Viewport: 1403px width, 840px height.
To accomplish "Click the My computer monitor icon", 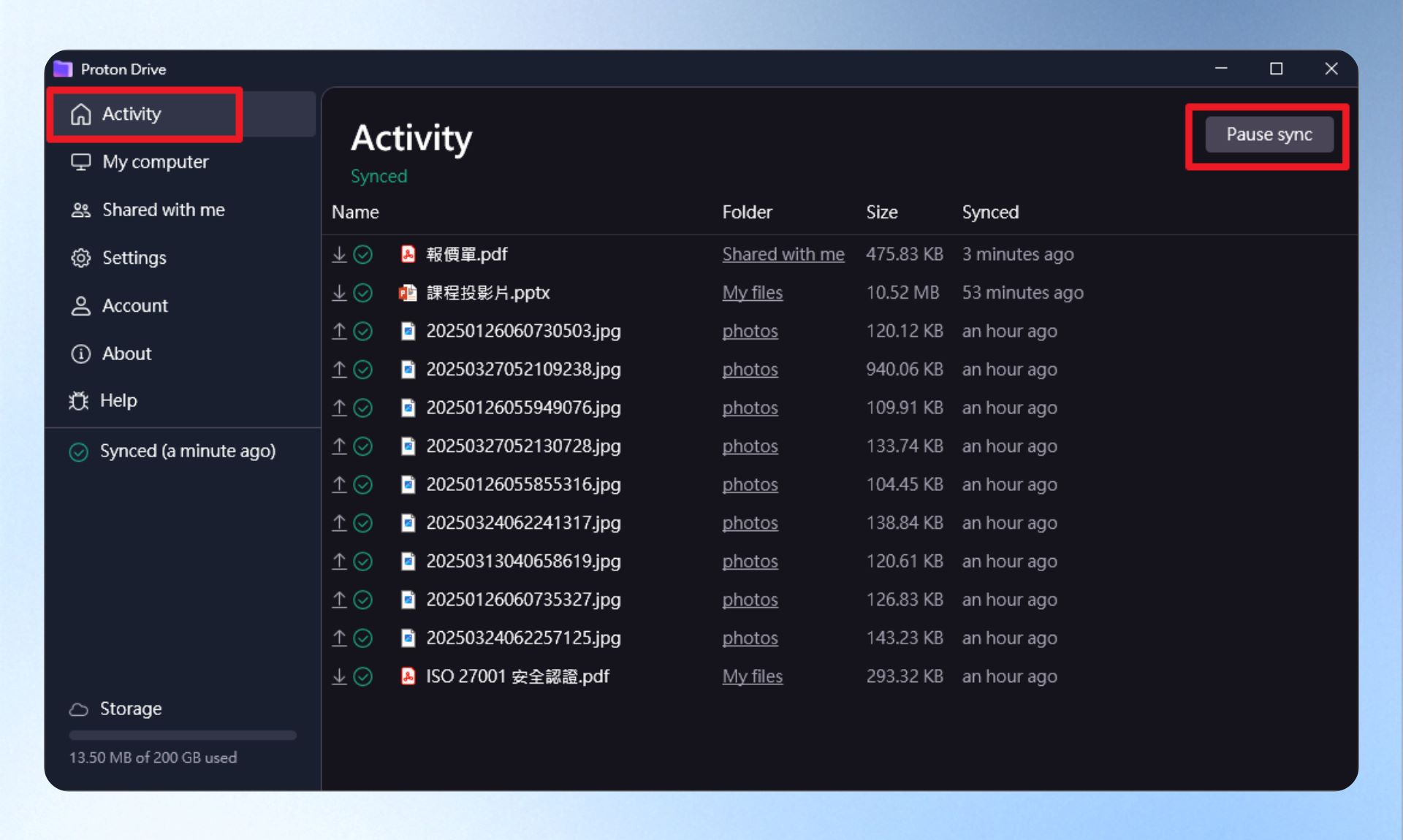I will point(80,161).
